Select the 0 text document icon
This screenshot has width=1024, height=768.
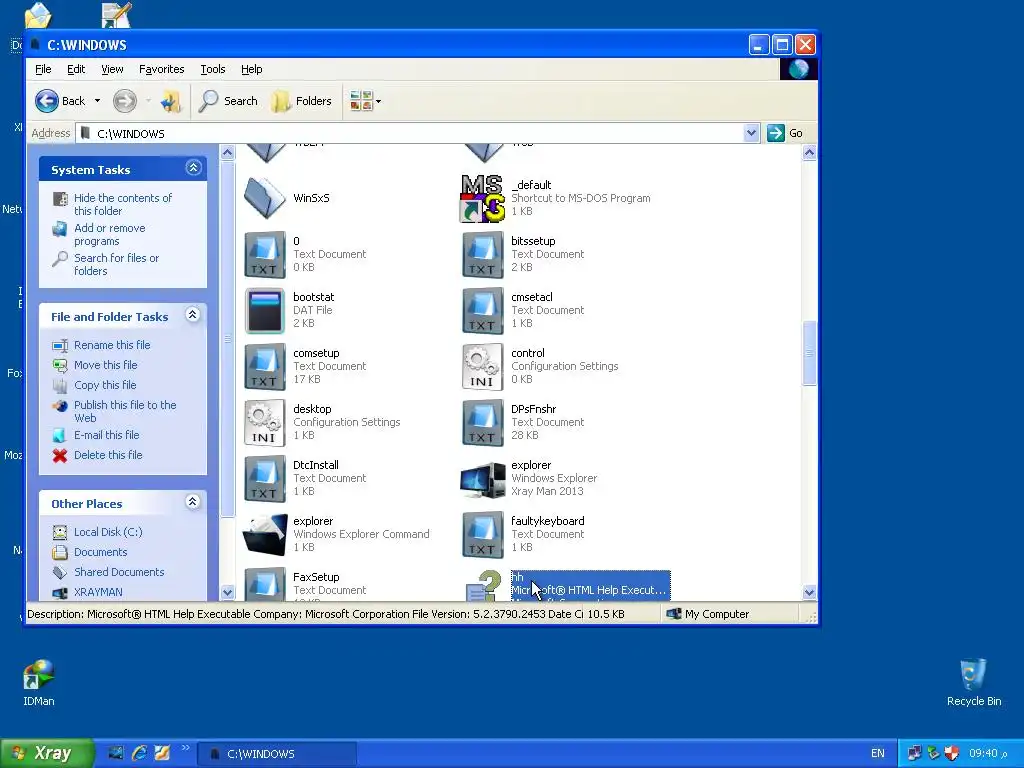[264, 255]
